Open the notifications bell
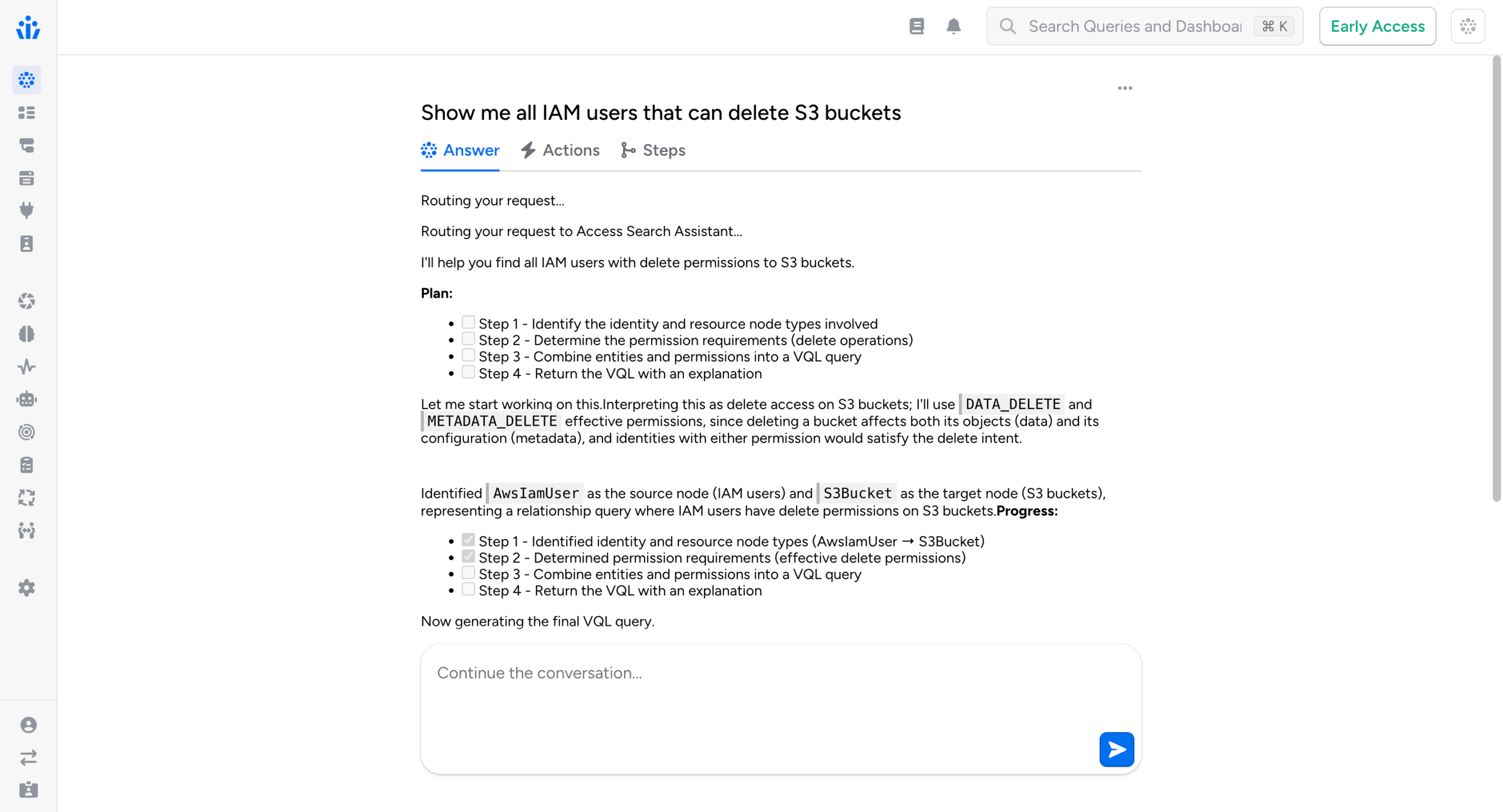Image resolution: width=1503 pixels, height=812 pixels. (953, 26)
